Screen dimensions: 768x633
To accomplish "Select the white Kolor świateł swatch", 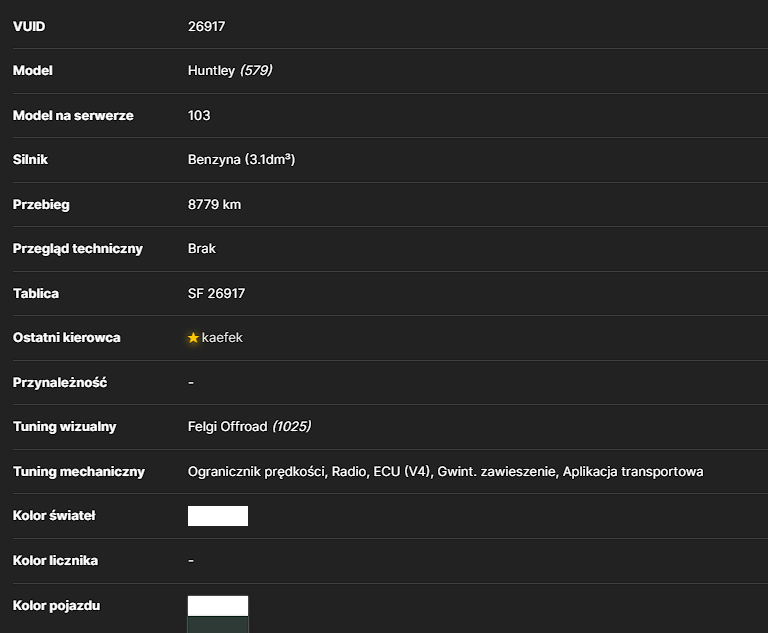I will [218, 516].
